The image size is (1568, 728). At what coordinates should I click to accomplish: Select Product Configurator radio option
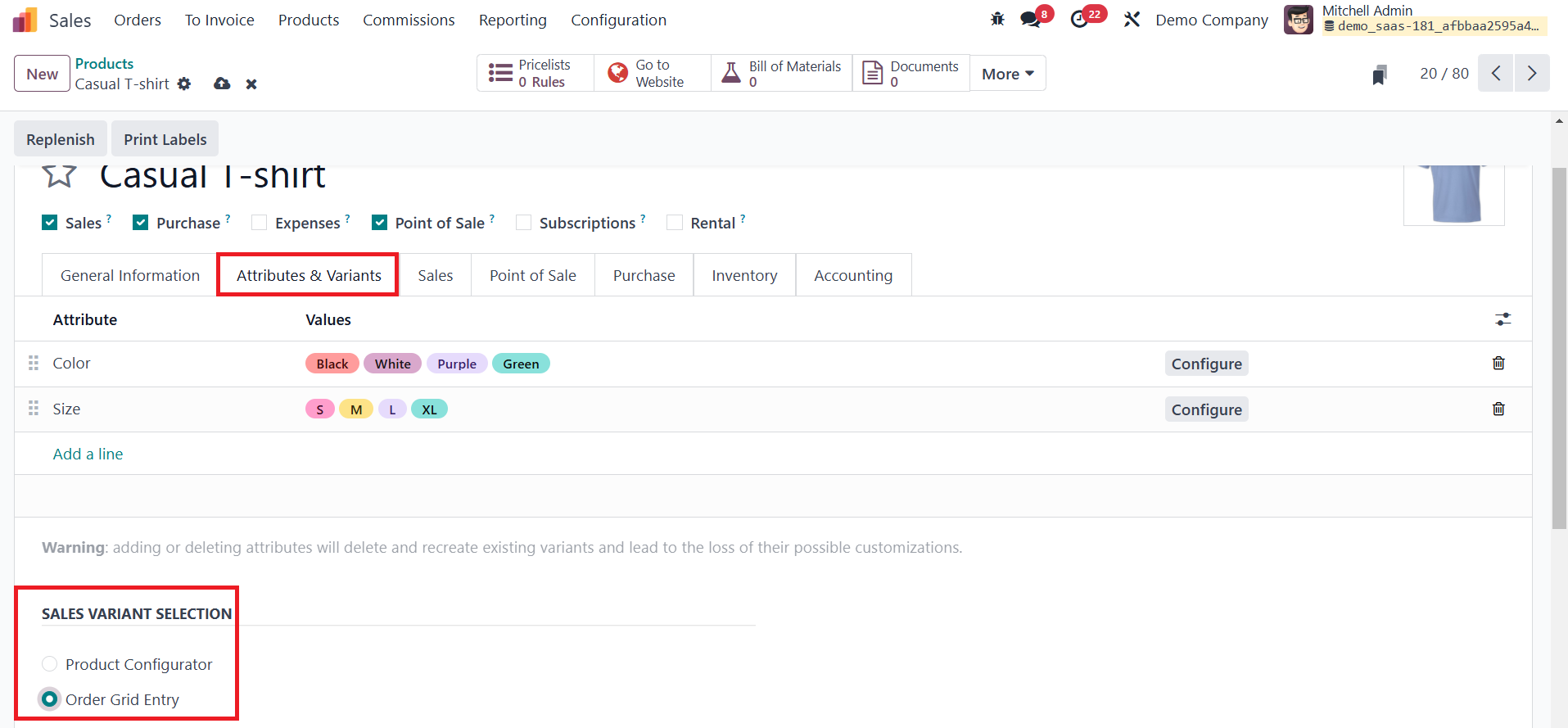coord(50,664)
